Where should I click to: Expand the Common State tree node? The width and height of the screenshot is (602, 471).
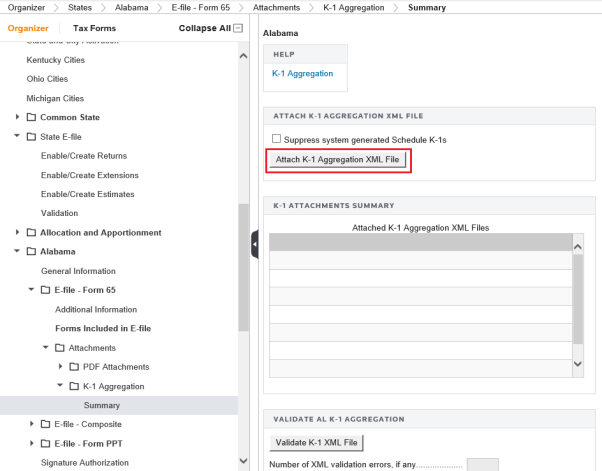(x=17, y=118)
